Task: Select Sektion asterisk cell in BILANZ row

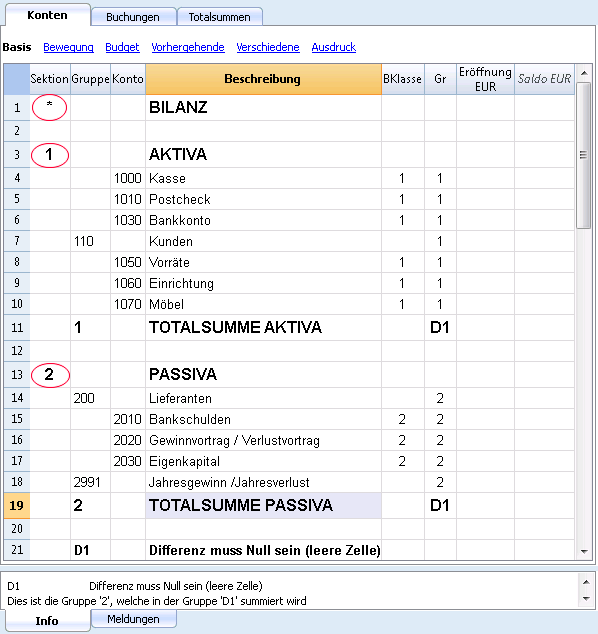Action: [50, 108]
